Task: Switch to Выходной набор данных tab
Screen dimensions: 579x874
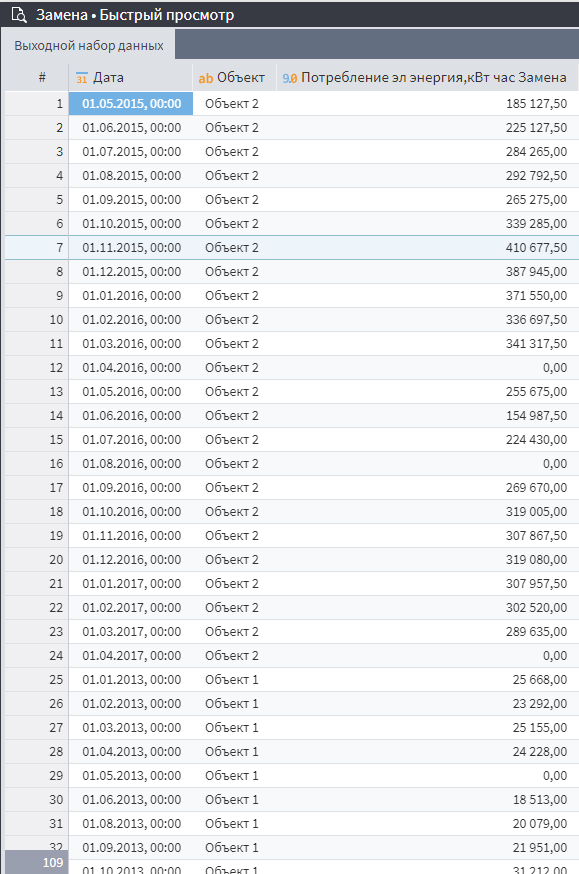Action: 89,45
